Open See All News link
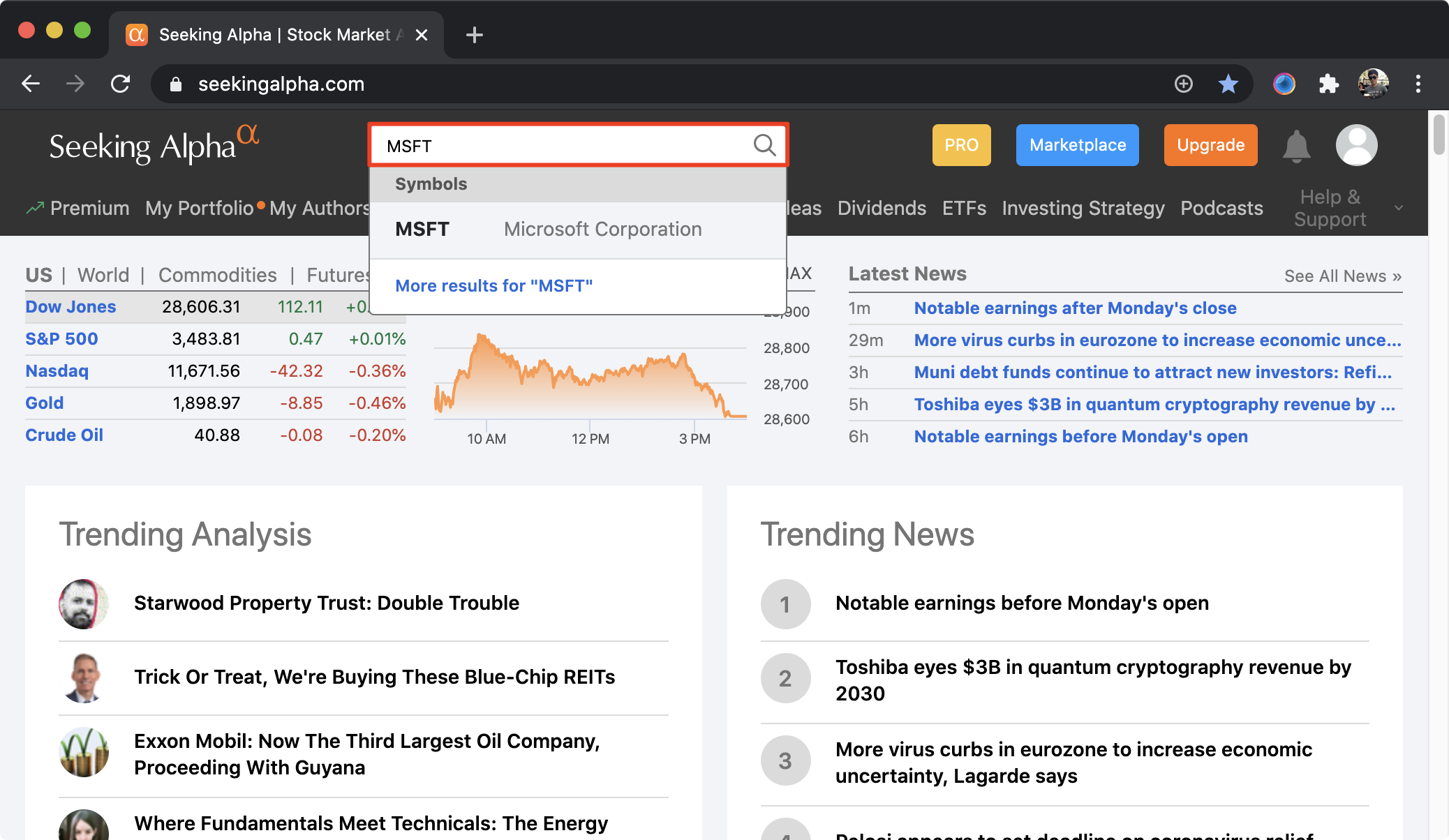Screen dimensions: 1449x840 pos(1342,276)
